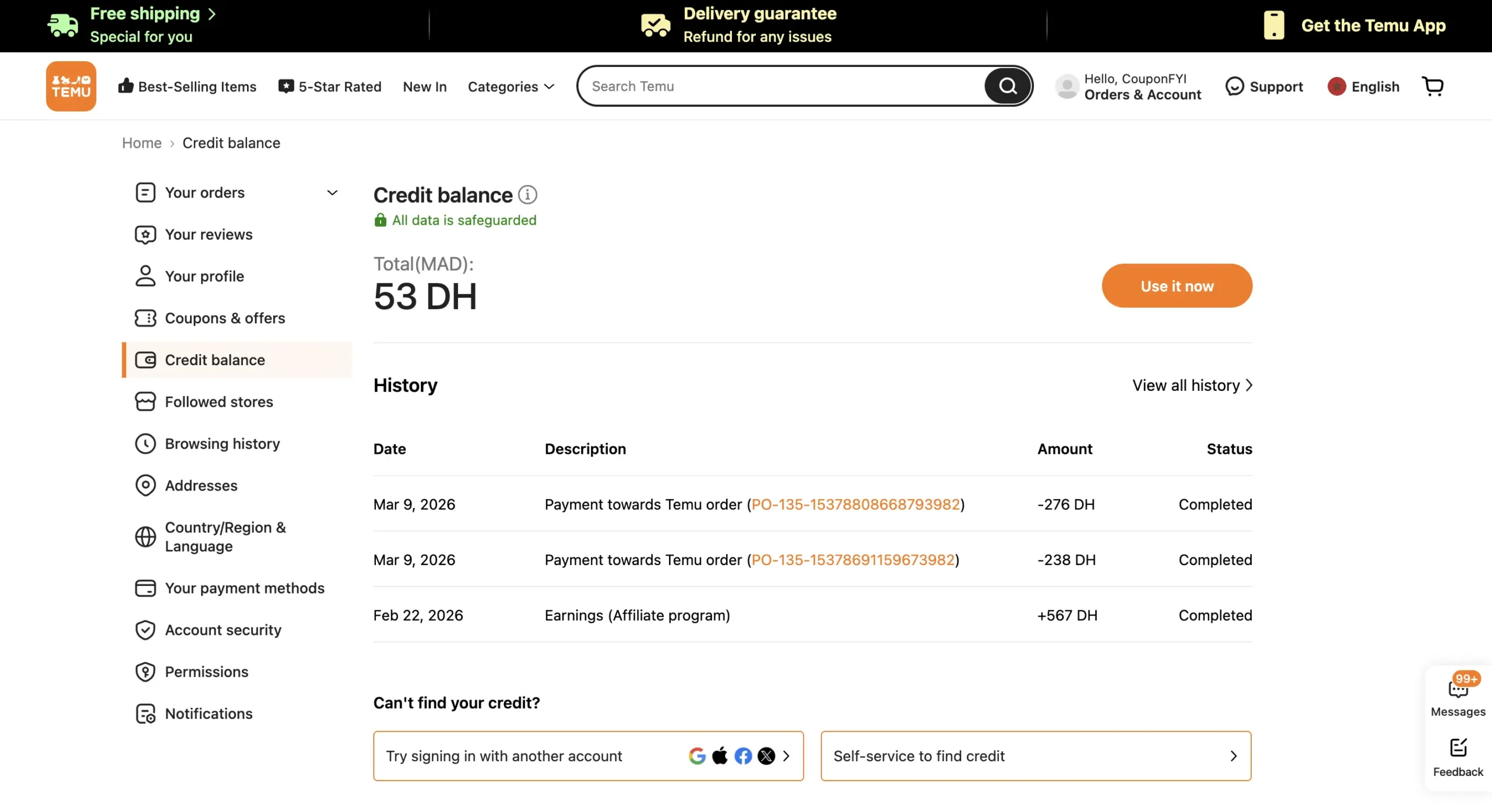Click "All data is safeguarded" text
1492x812 pixels.
point(464,220)
